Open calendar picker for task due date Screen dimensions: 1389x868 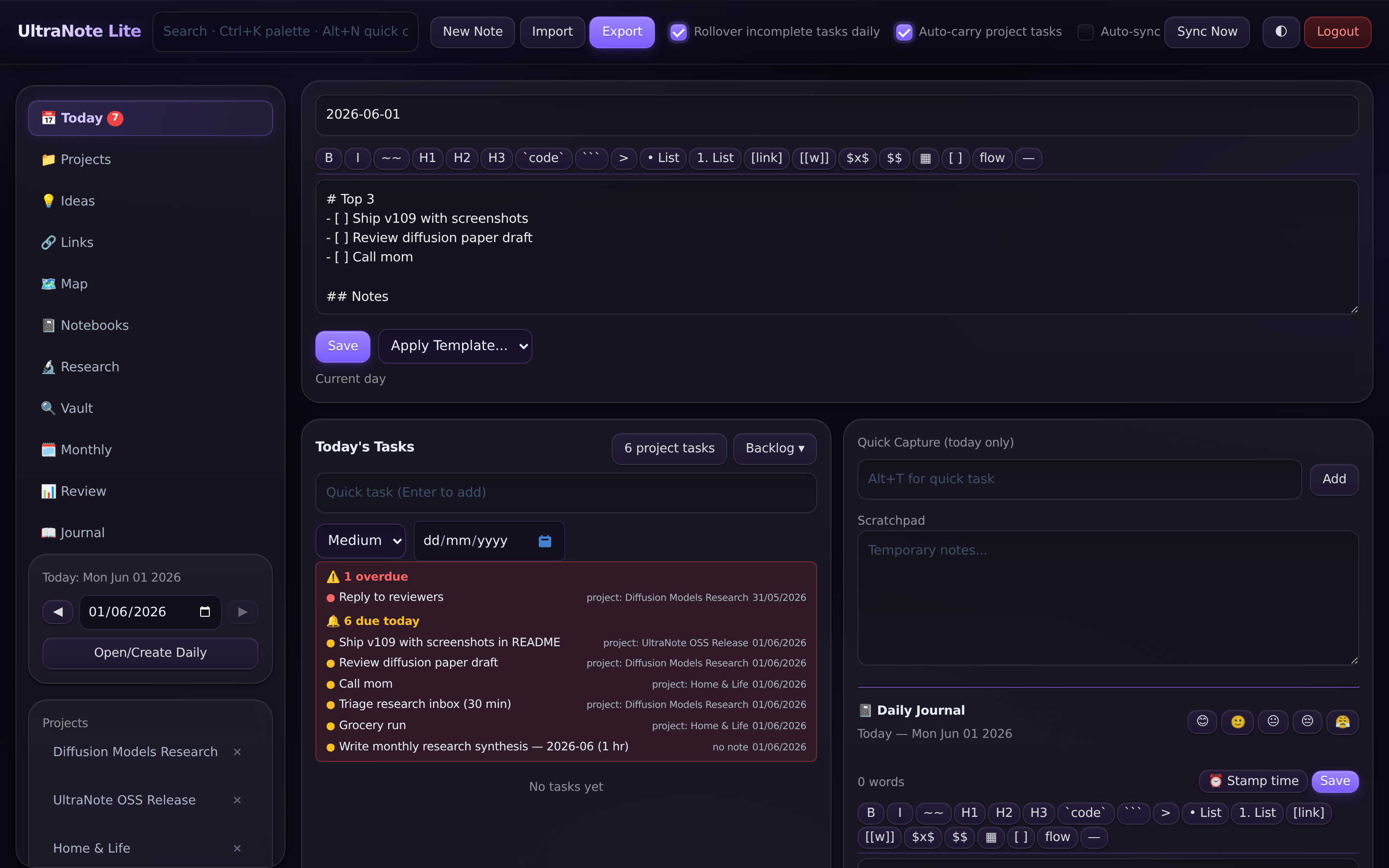point(545,541)
